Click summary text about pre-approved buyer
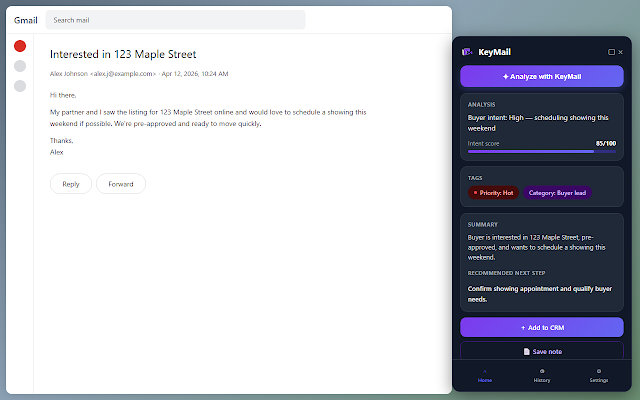This screenshot has height=400, width=640. click(536, 247)
